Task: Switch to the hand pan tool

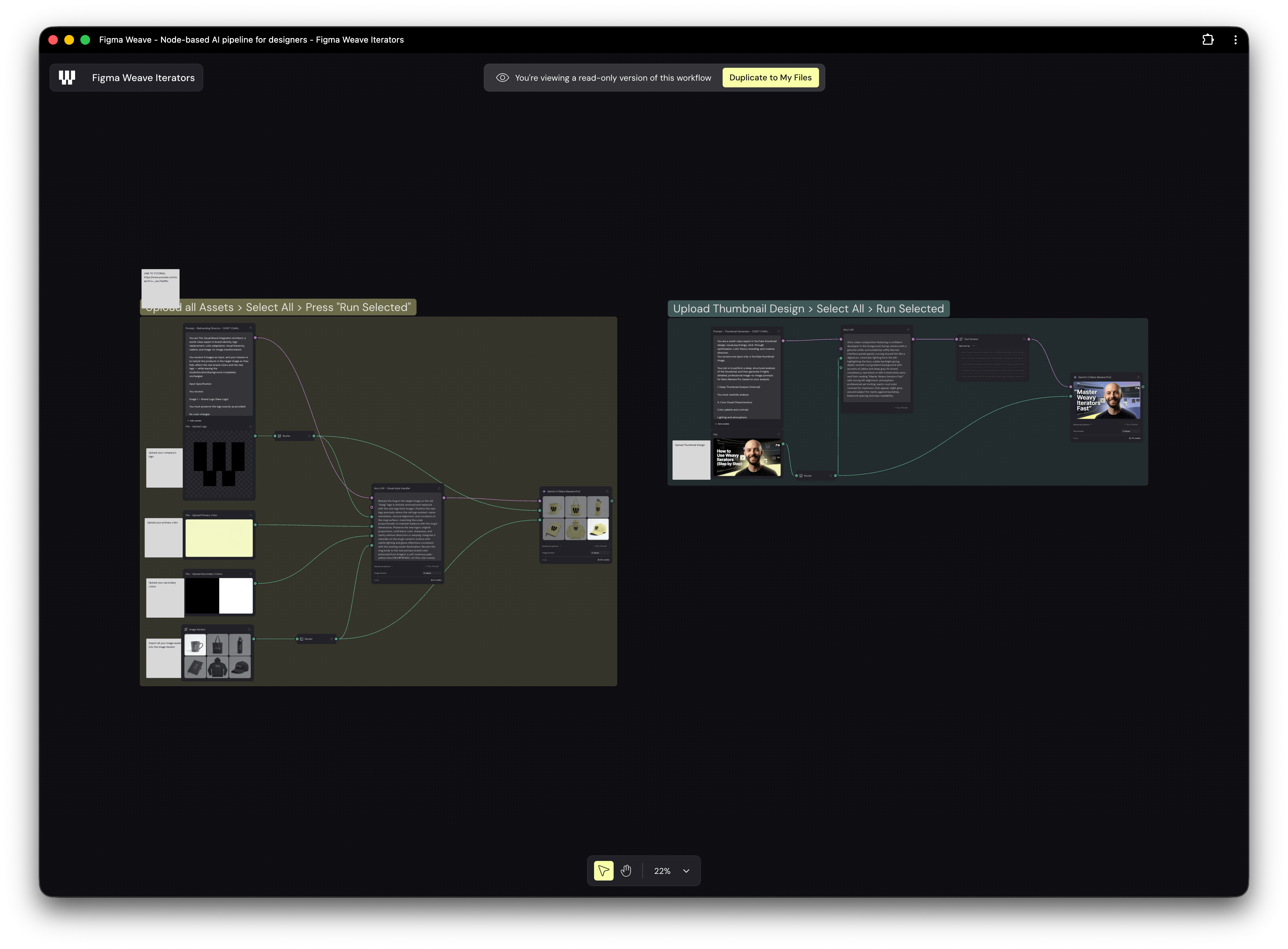Action: tap(626, 871)
